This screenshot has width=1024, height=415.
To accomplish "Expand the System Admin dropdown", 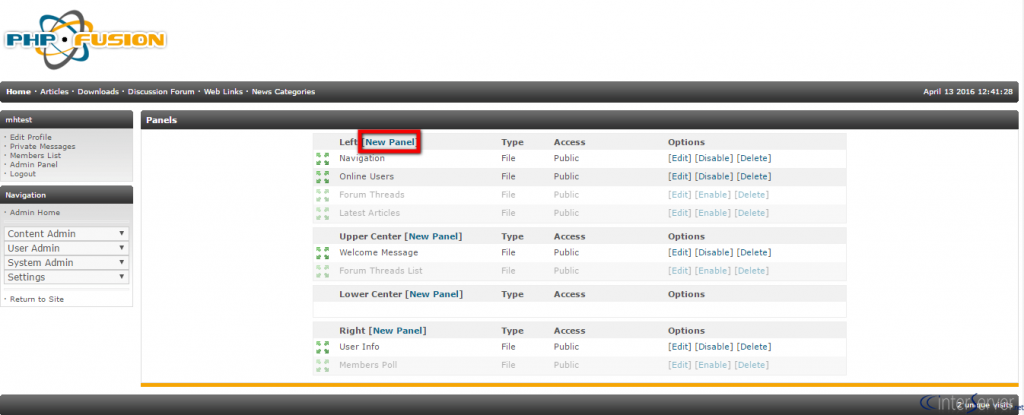I will [x=67, y=263].
